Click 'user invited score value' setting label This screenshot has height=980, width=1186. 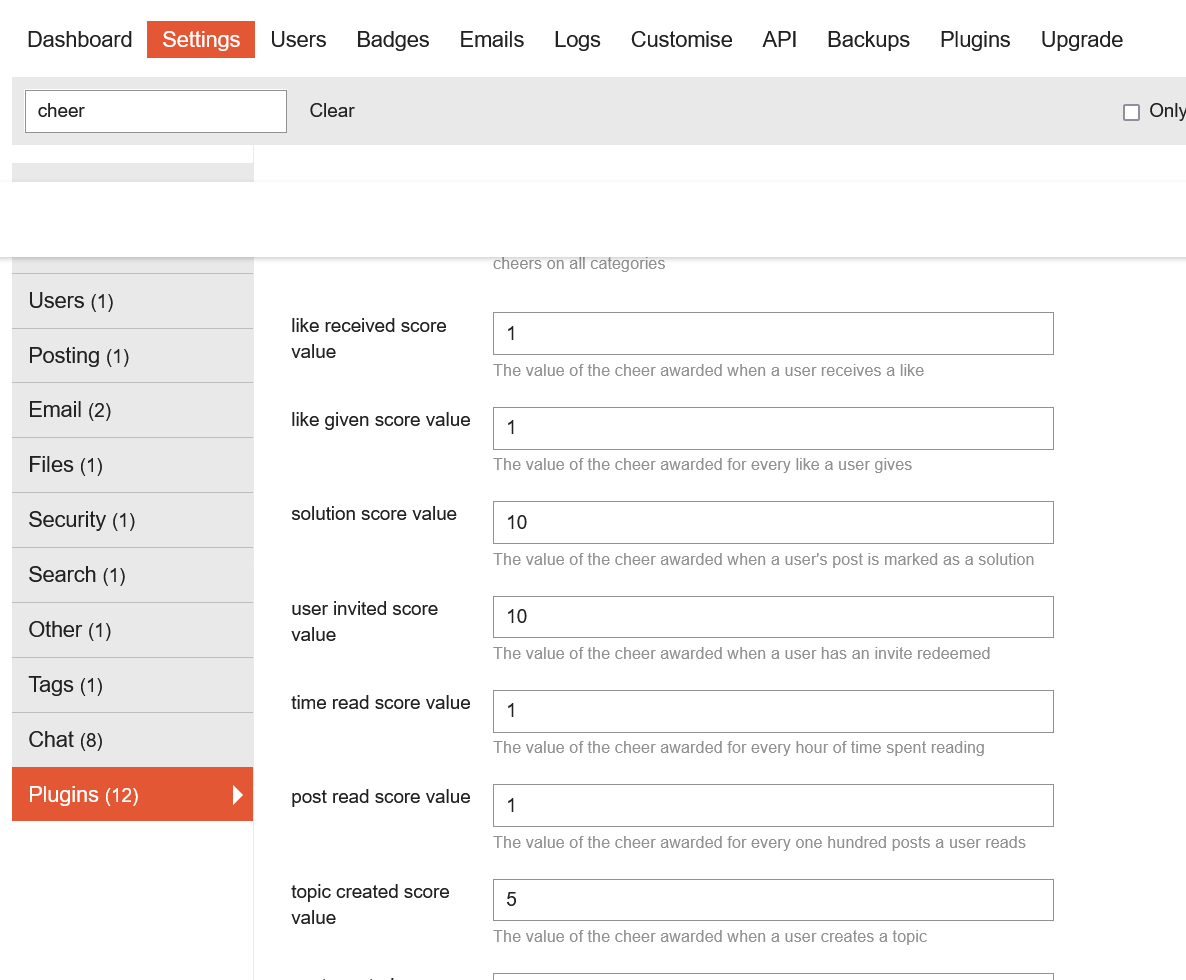pos(365,622)
